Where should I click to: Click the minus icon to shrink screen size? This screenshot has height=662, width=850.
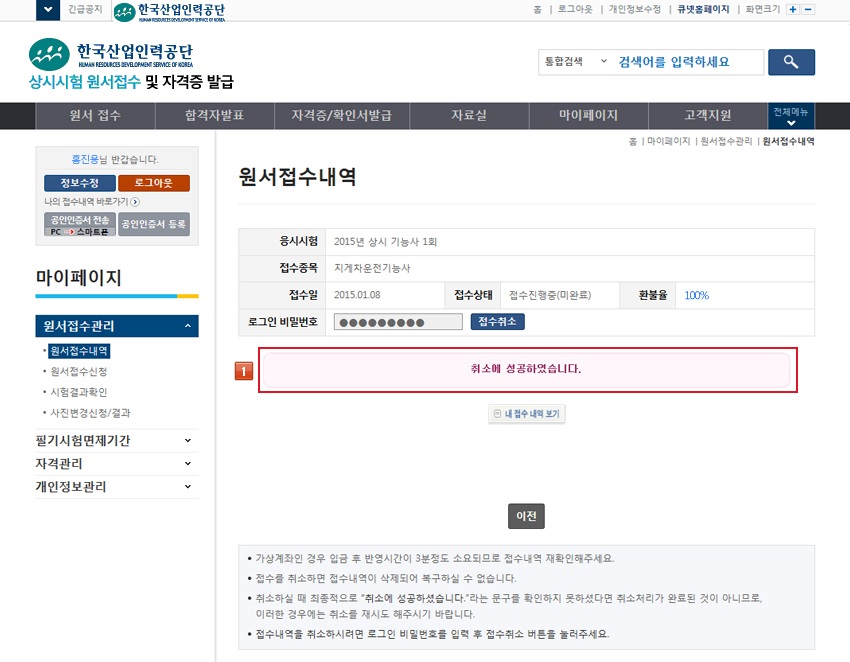coord(808,9)
